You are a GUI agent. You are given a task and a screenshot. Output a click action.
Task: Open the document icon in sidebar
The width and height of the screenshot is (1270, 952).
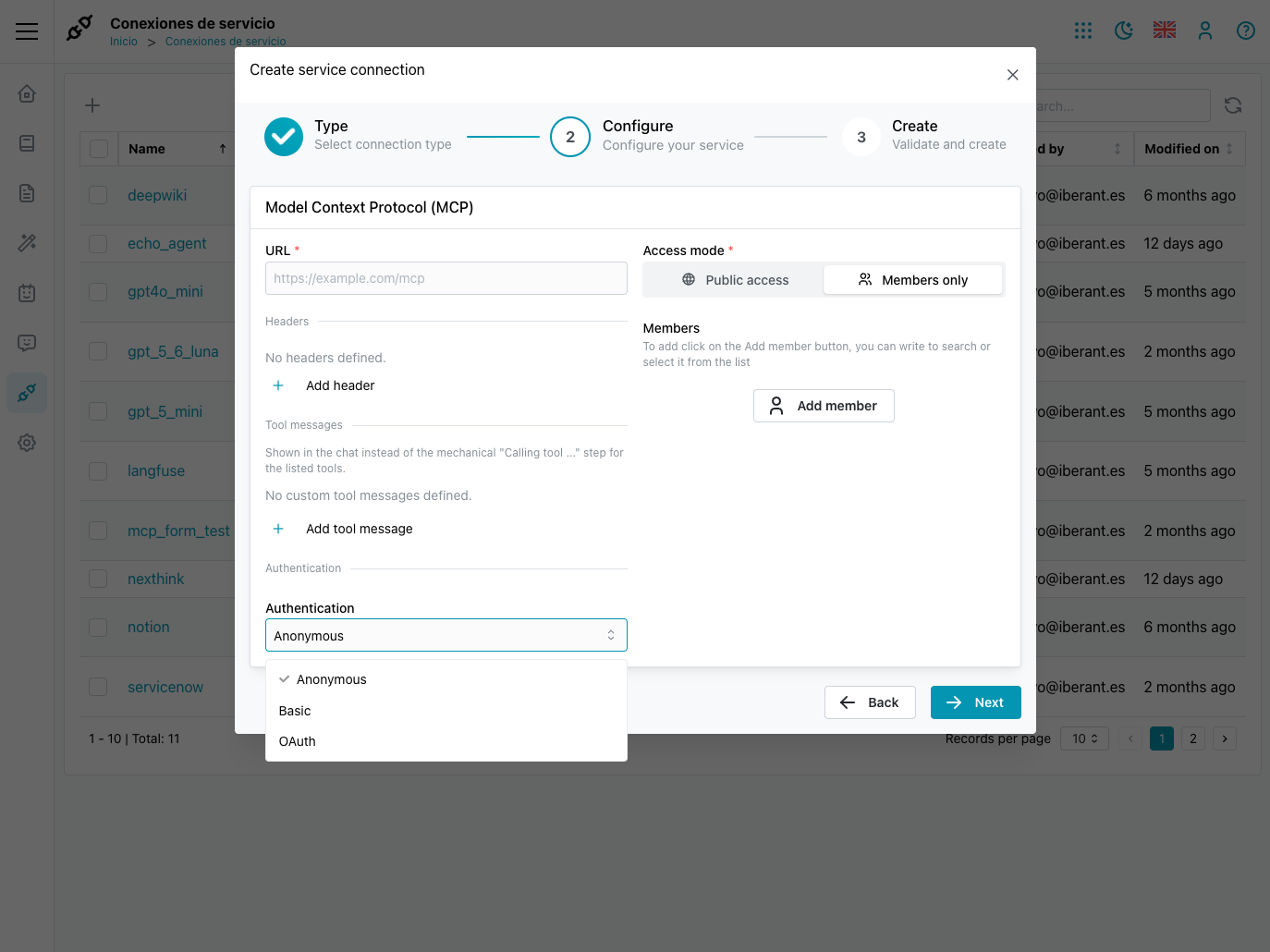(27, 193)
